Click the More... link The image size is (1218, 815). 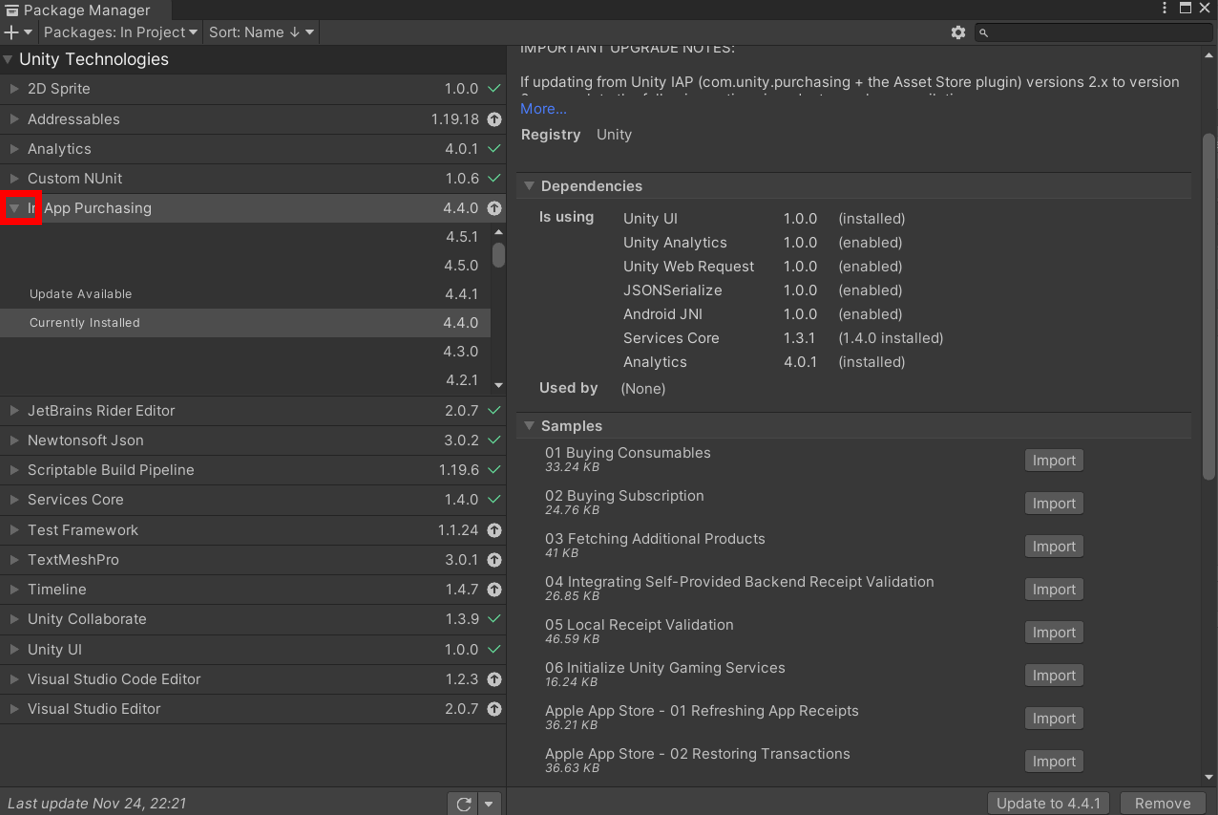pyautogui.click(x=543, y=108)
